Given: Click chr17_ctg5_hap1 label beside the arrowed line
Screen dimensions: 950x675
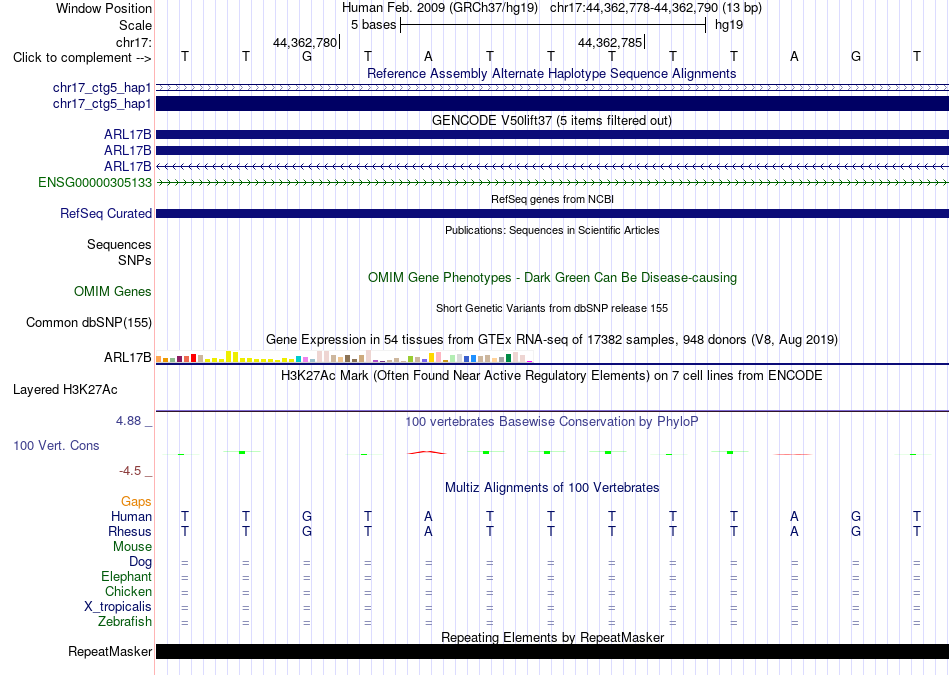Looking at the screenshot, I should [x=102, y=88].
